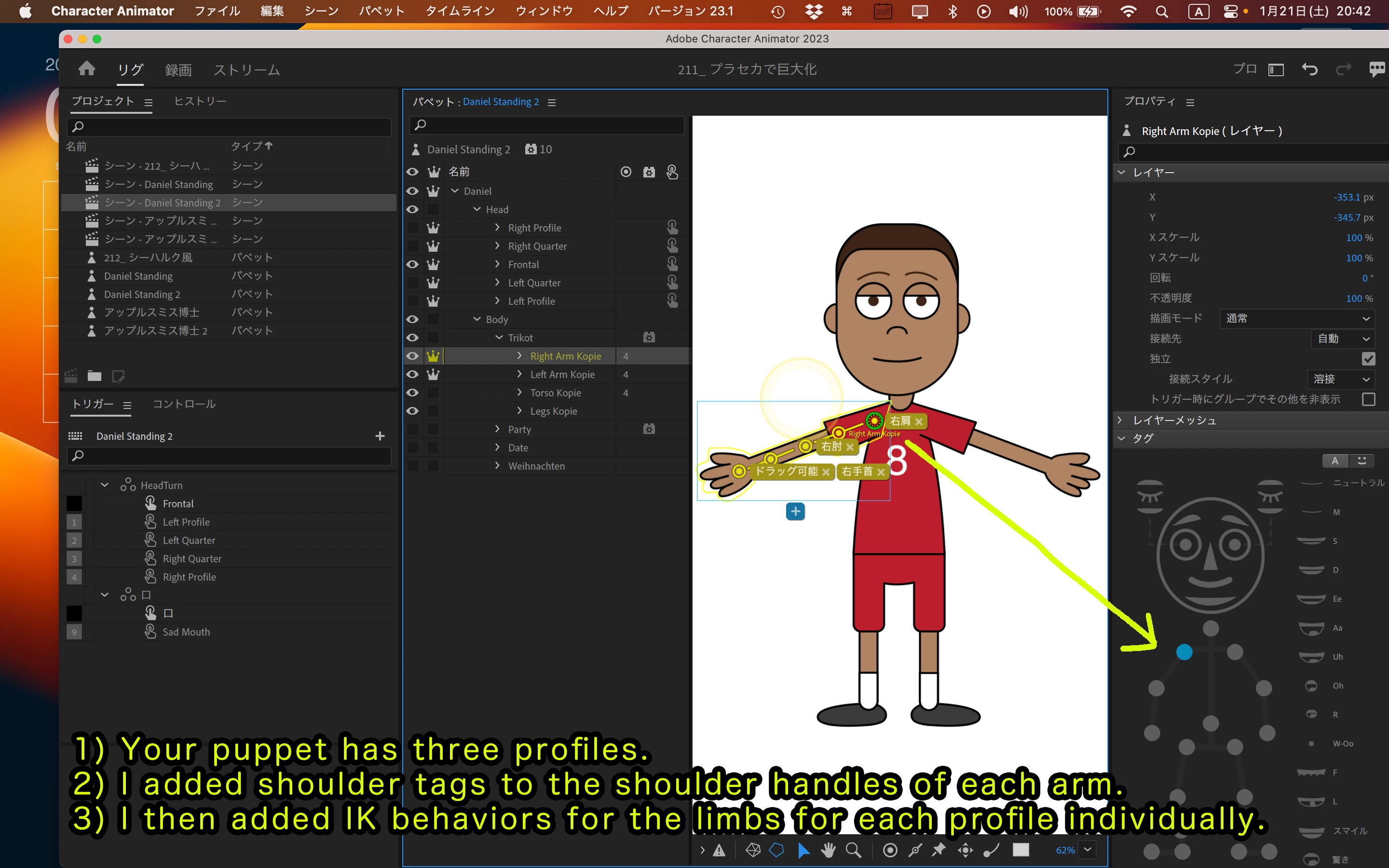
Task: Open the タイムライン menu
Action: (460, 11)
